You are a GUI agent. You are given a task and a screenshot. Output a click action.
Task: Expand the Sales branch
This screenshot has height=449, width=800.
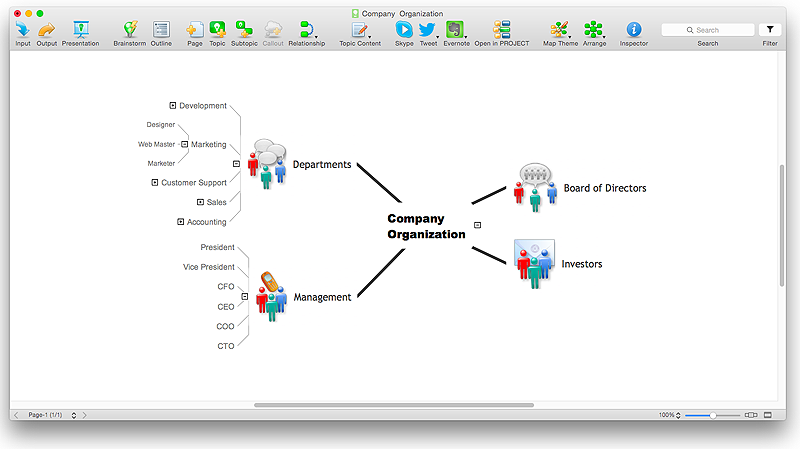201,202
